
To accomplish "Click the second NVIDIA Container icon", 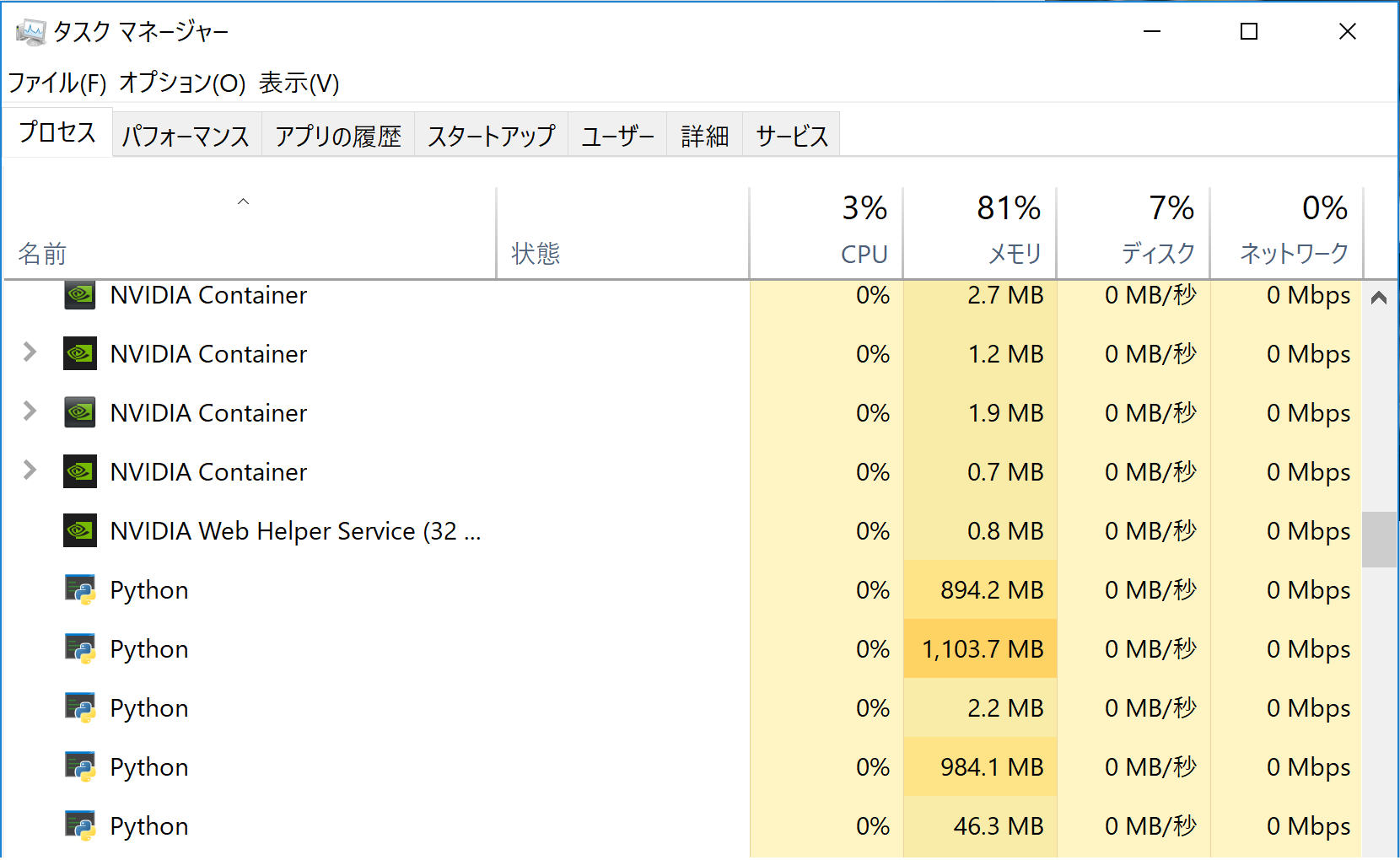I will point(79,353).
